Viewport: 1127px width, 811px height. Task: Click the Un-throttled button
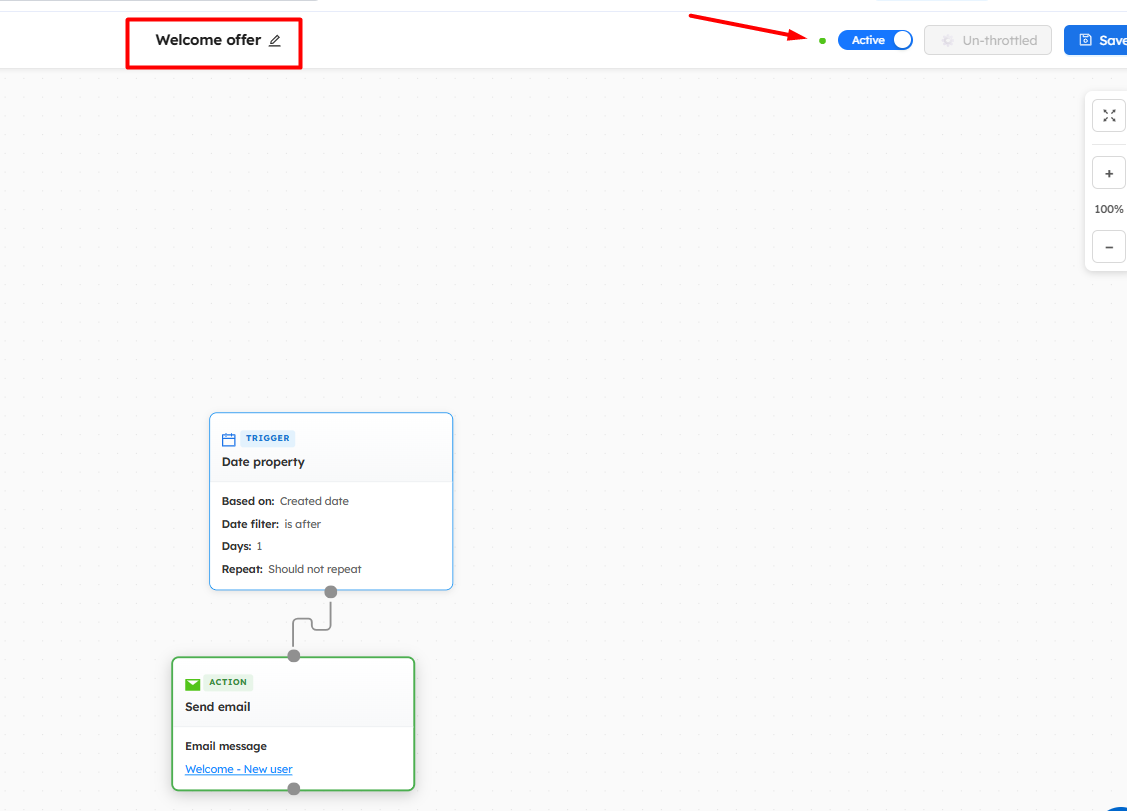[988, 40]
